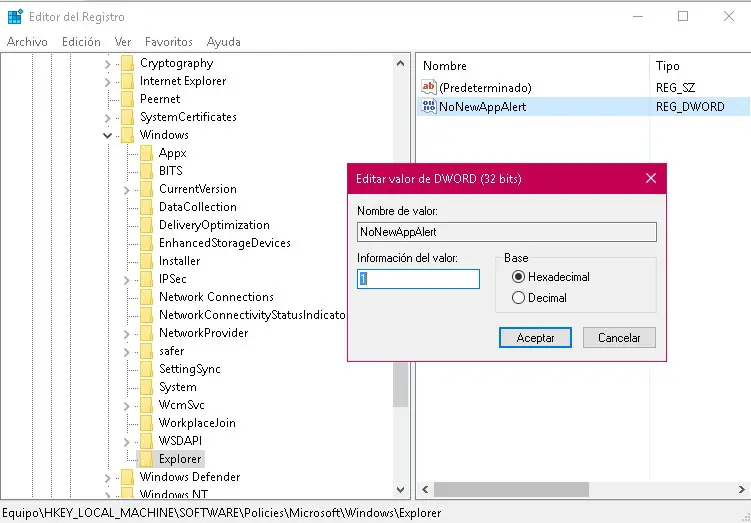The width and height of the screenshot is (751, 523).
Task: Expand the SystemCertificates tree node
Action: pyautogui.click(x=107, y=118)
